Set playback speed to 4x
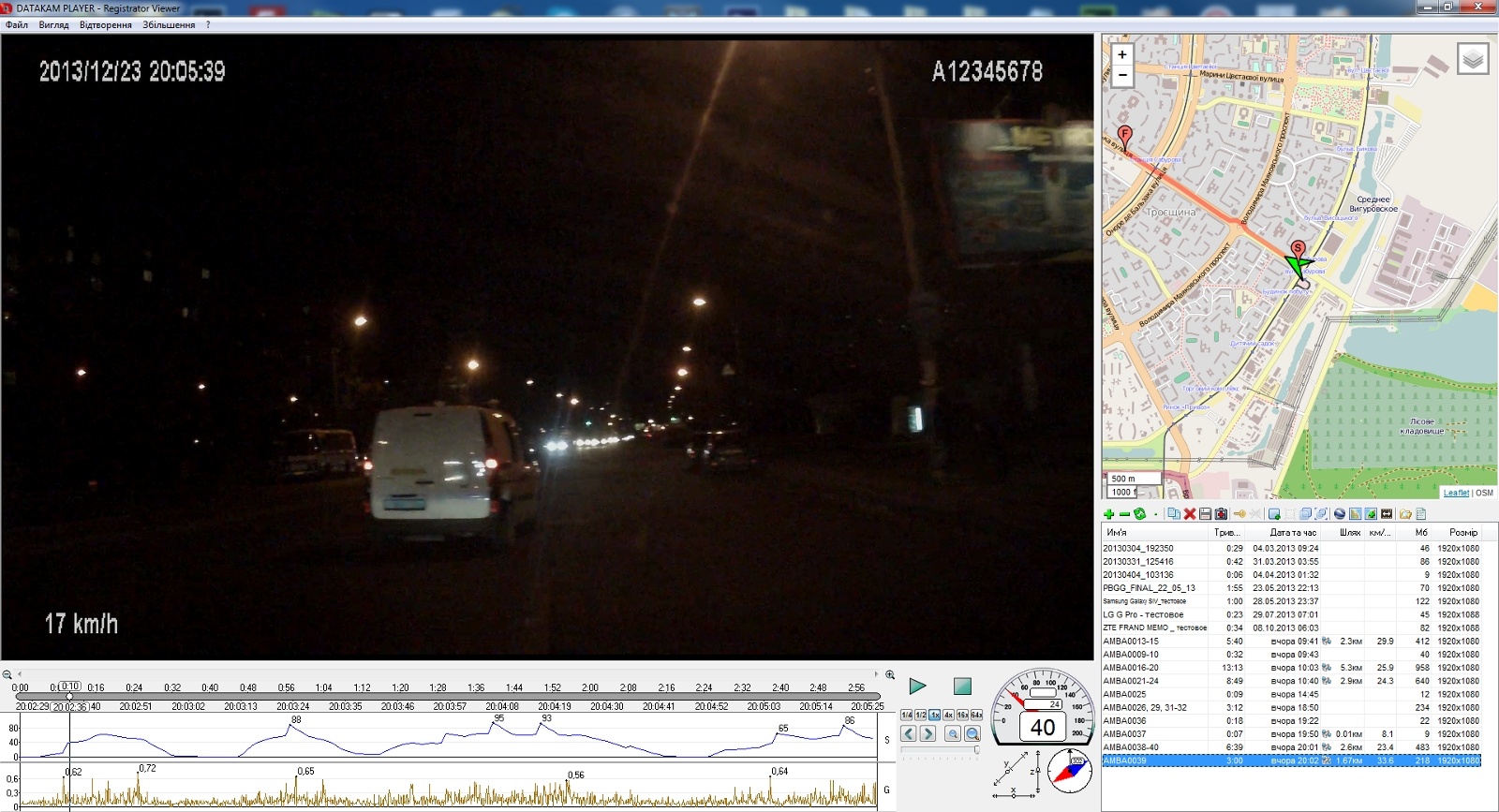1499x812 pixels. click(948, 715)
